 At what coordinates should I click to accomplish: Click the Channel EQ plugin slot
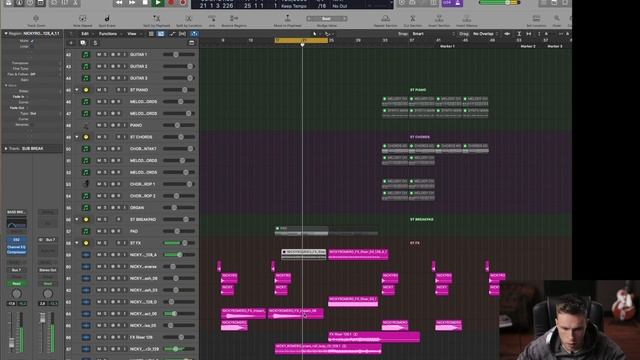(16, 247)
